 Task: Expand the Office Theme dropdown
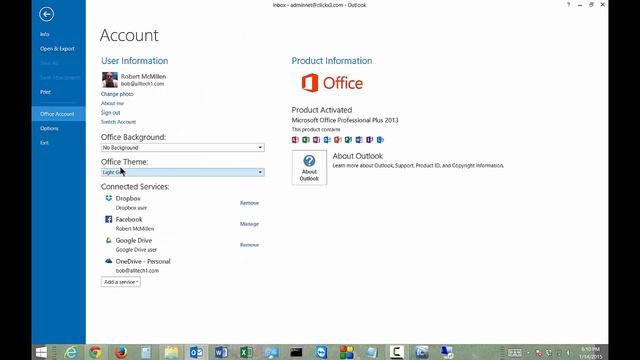[x=260, y=172]
